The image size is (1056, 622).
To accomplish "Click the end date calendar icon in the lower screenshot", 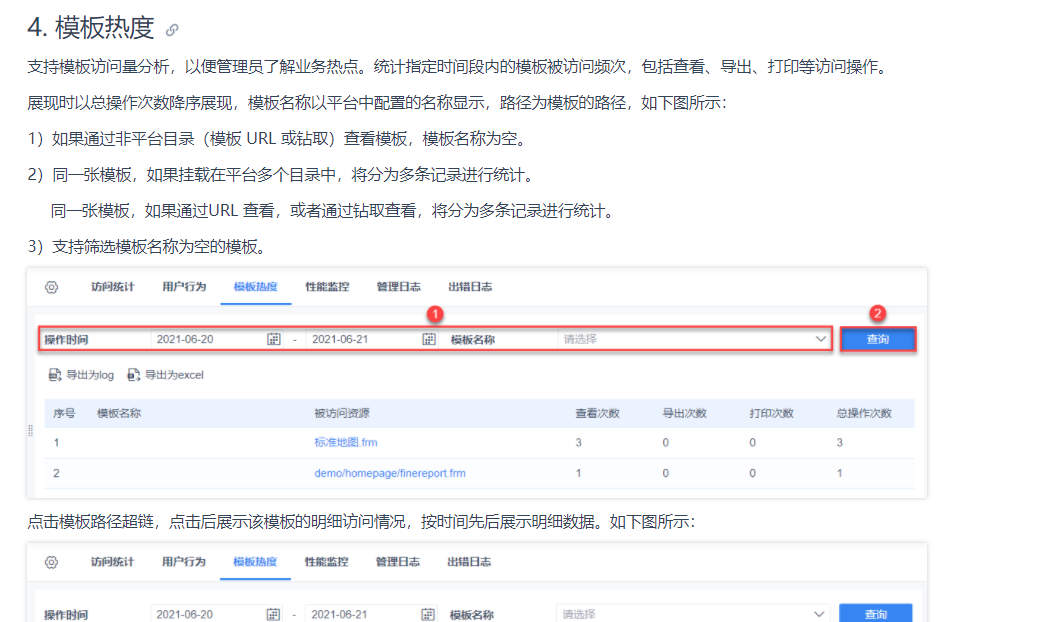I will [428, 614].
